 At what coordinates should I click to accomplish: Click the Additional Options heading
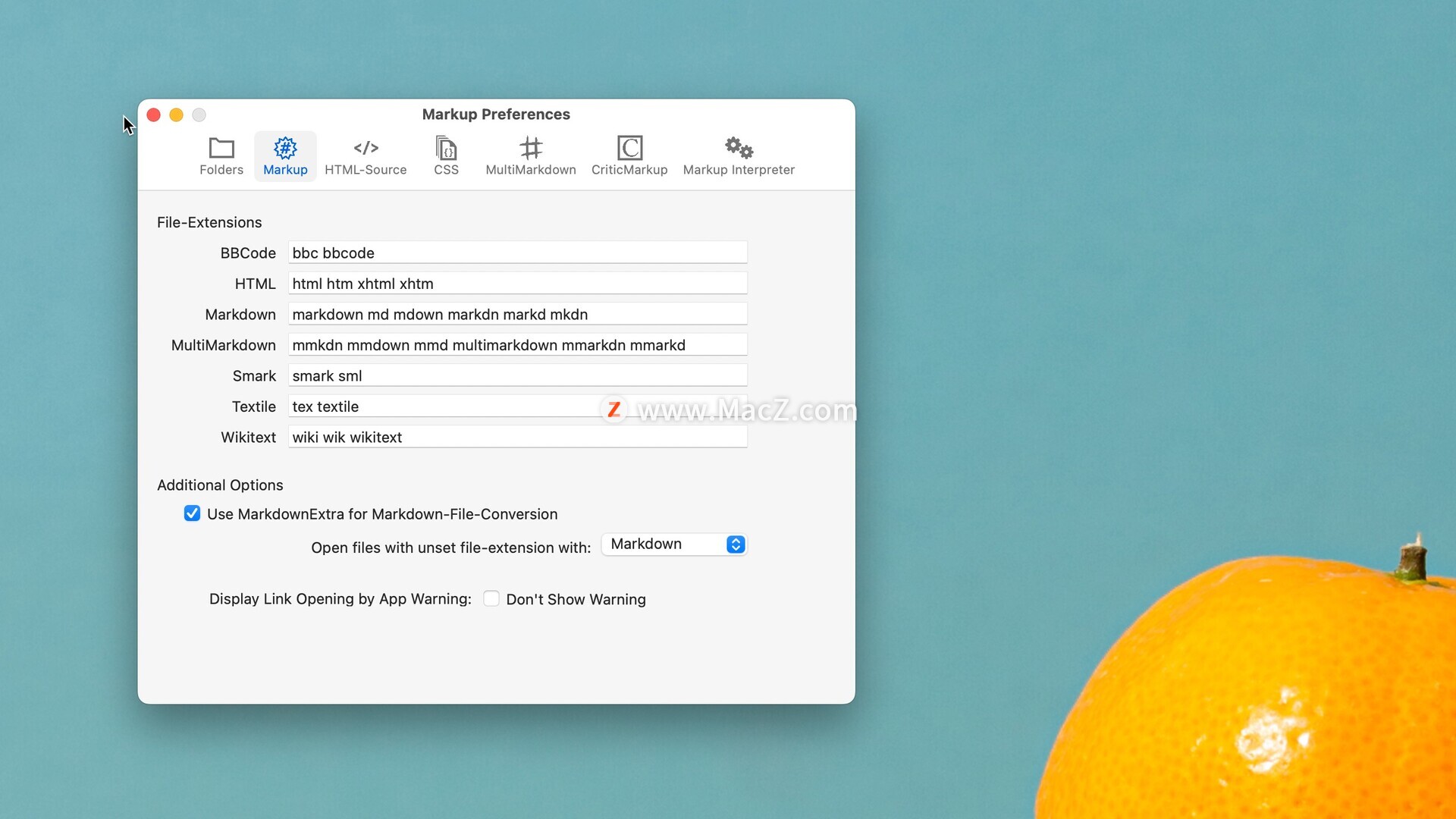pos(220,485)
